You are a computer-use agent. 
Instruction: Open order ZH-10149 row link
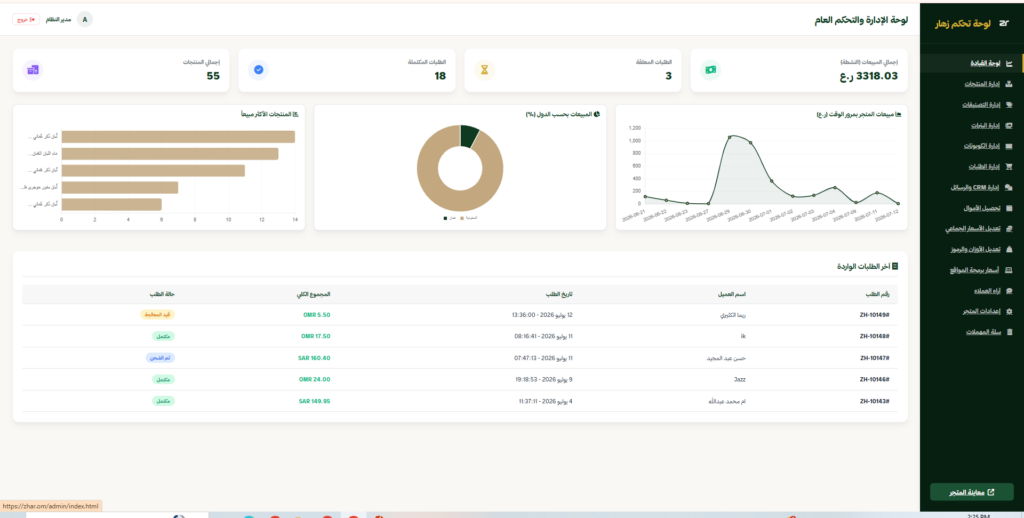coord(879,315)
